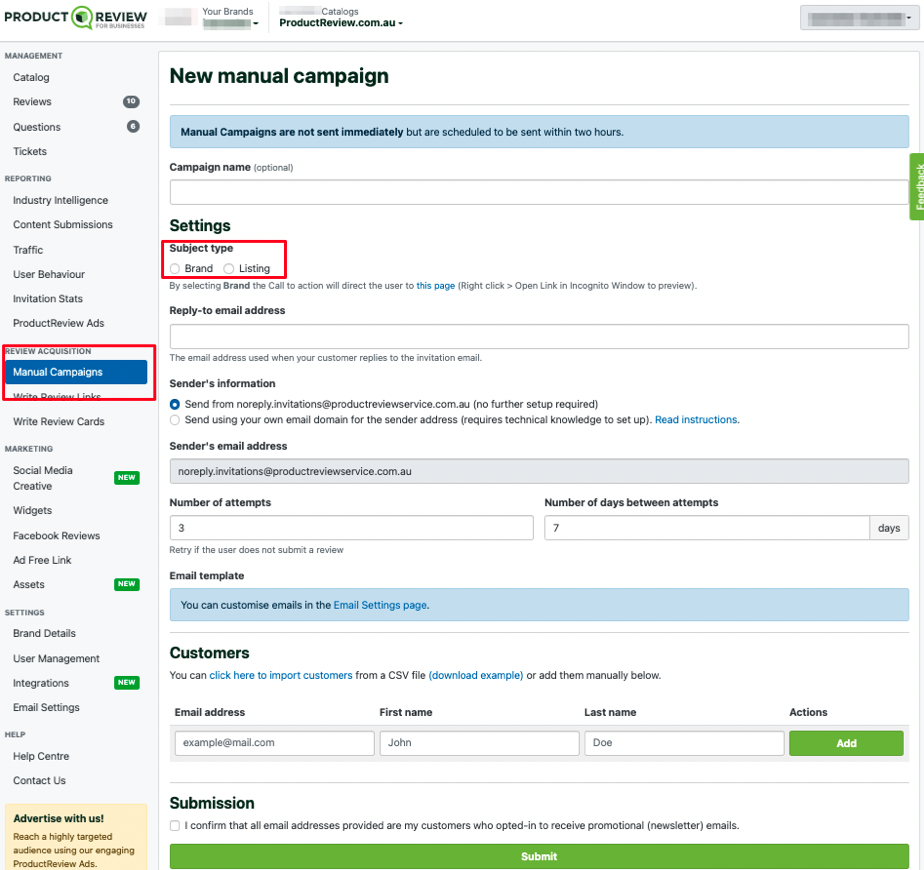Focus the First name field
The image size is (924, 870).
coord(479,743)
